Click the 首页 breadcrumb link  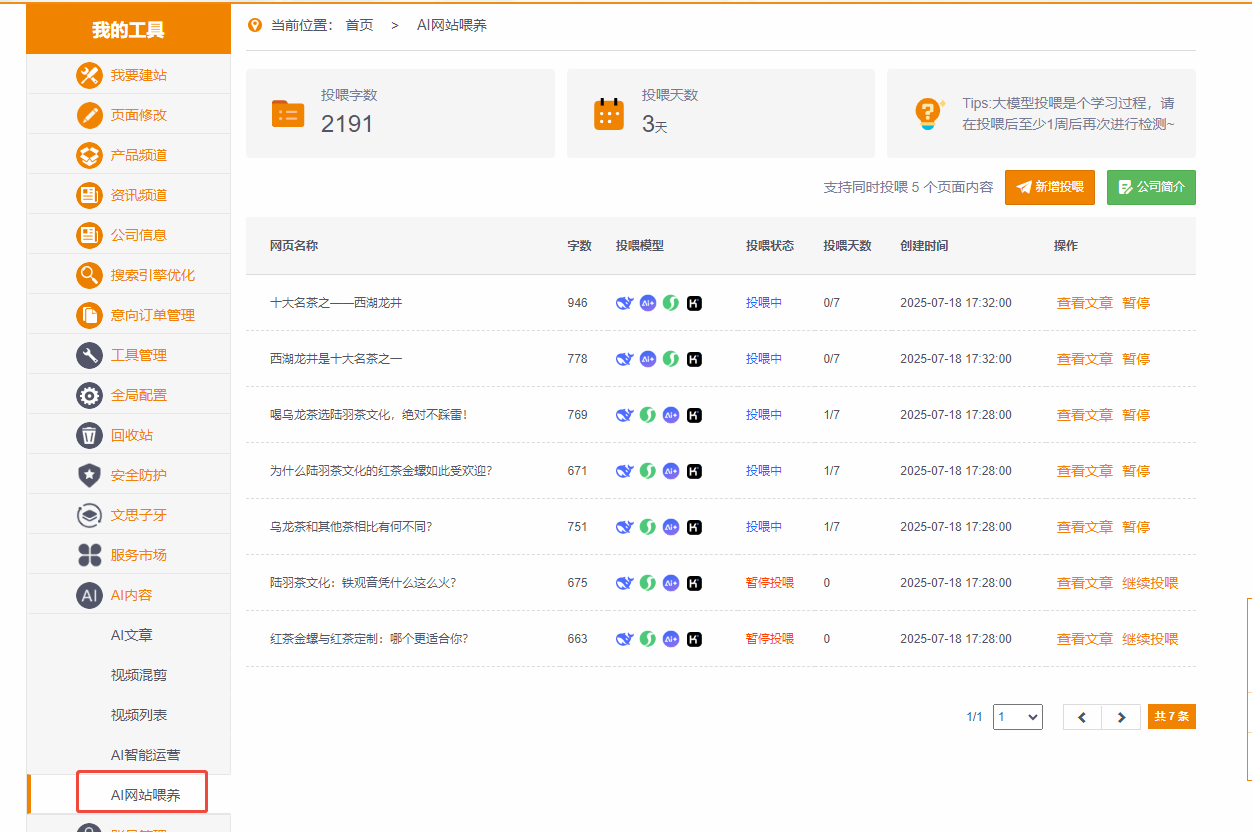(360, 25)
